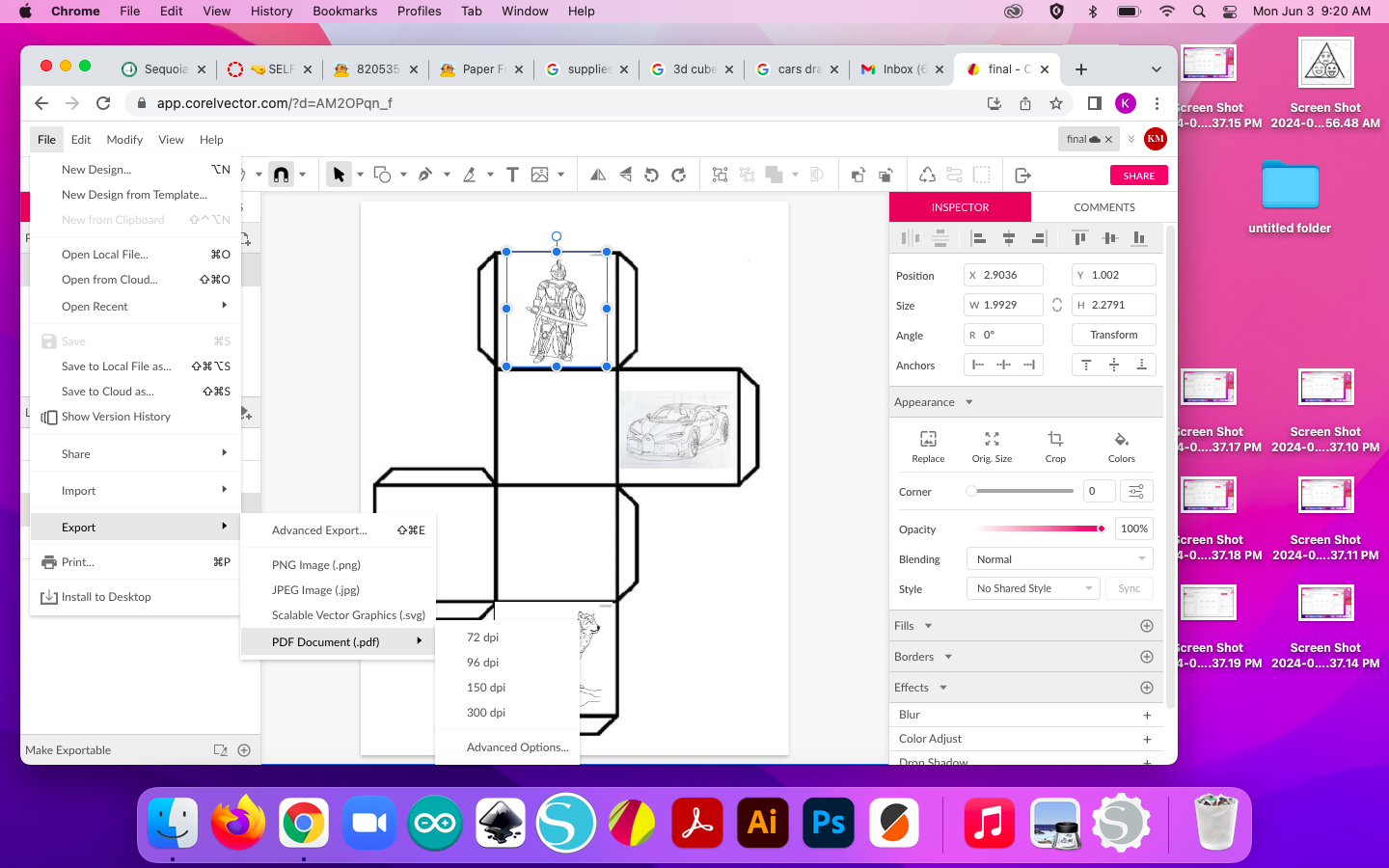Image resolution: width=1389 pixels, height=868 pixels.
Task: Toggle the middle vertical anchor
Action: click(x=1114, y=365)
